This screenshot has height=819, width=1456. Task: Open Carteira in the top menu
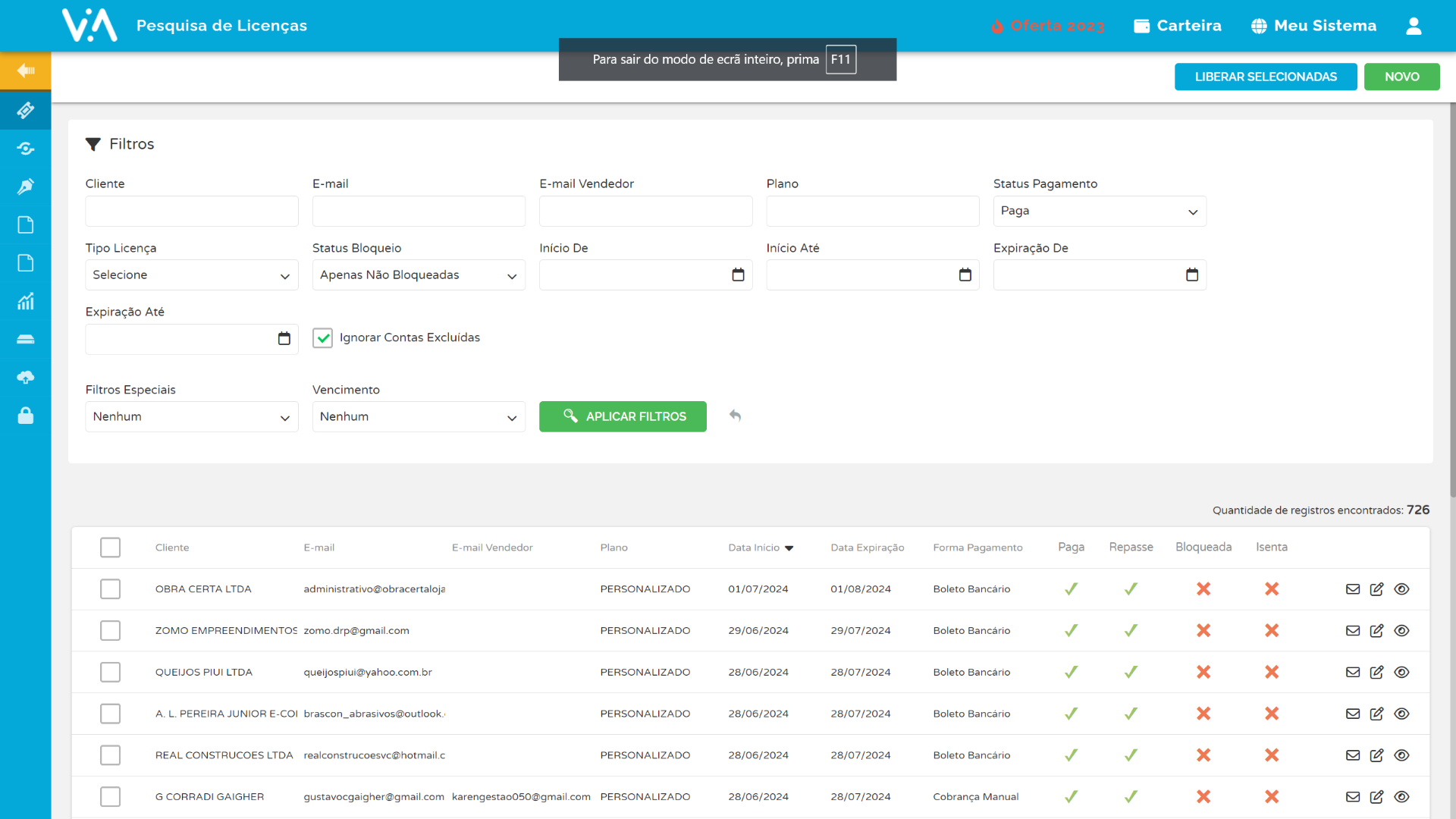[x=1178, y=26]
